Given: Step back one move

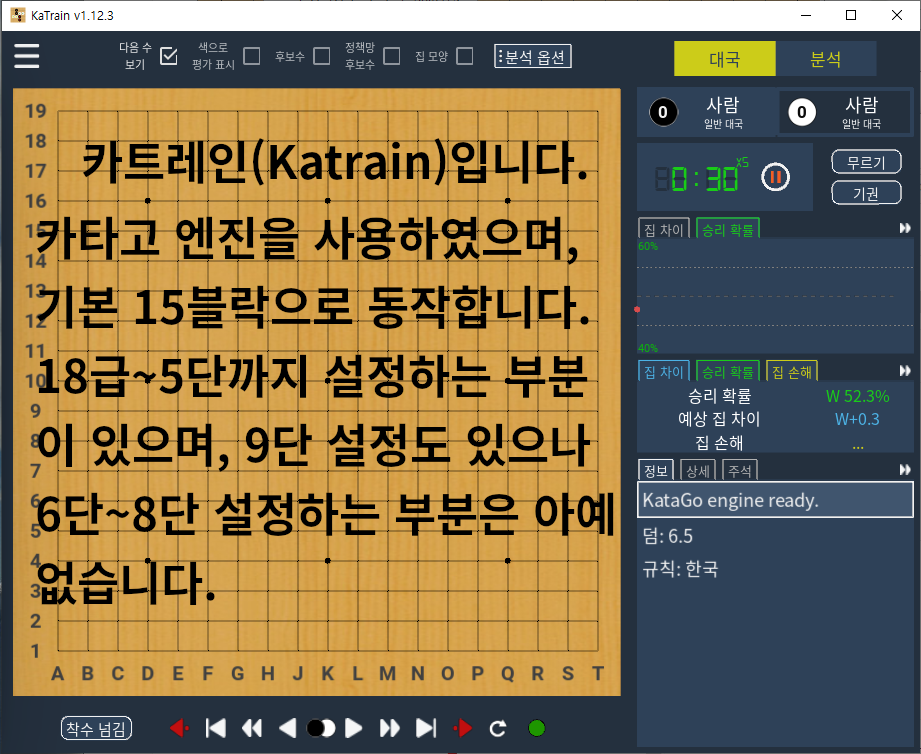Looking at the screenshot, I should point(288,728).
